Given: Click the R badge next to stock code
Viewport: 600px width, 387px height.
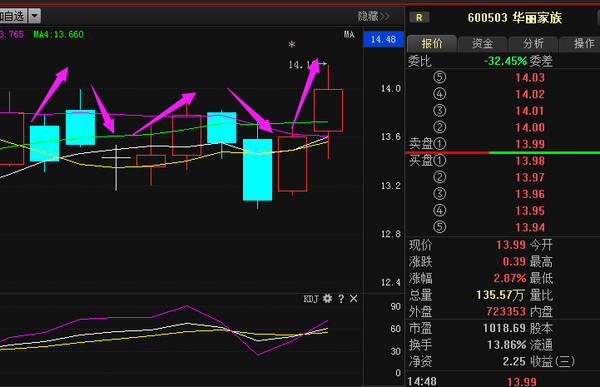Looking at the screenshot, I should (419, 18).
